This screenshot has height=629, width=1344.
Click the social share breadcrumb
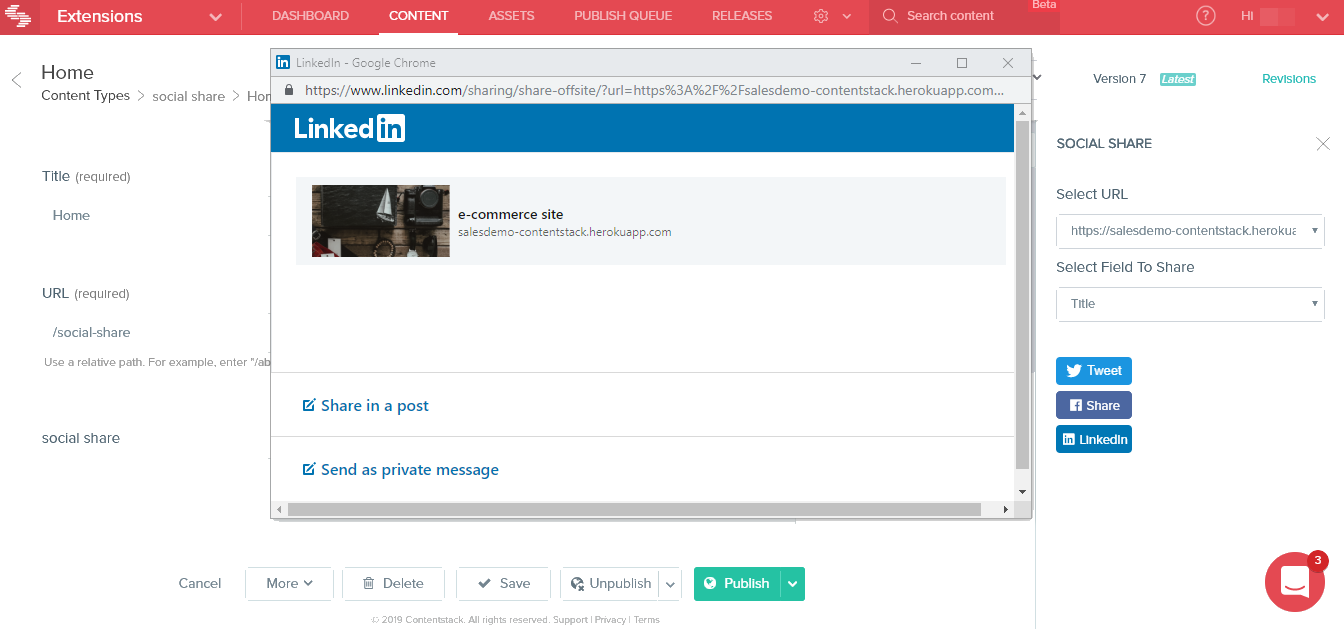pyautogui.click(x=188, y=96)
